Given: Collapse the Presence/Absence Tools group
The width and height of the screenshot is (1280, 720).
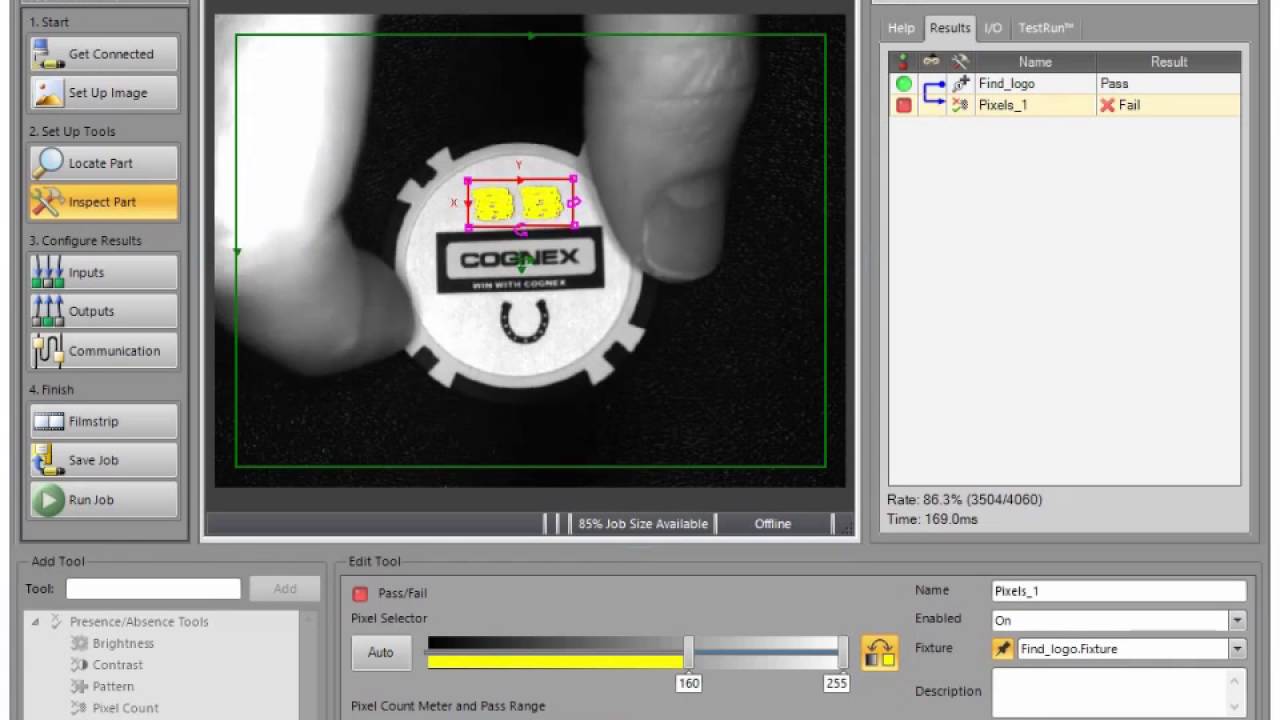Looking at the screenshot, I should [x=35, y=622].
